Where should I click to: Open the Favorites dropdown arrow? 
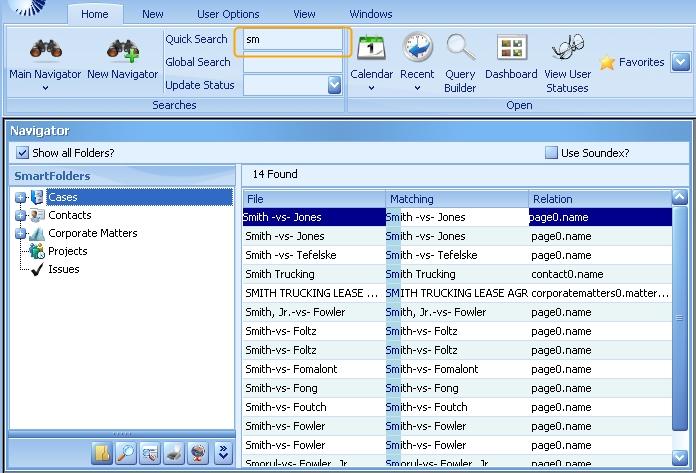(680, 62)
